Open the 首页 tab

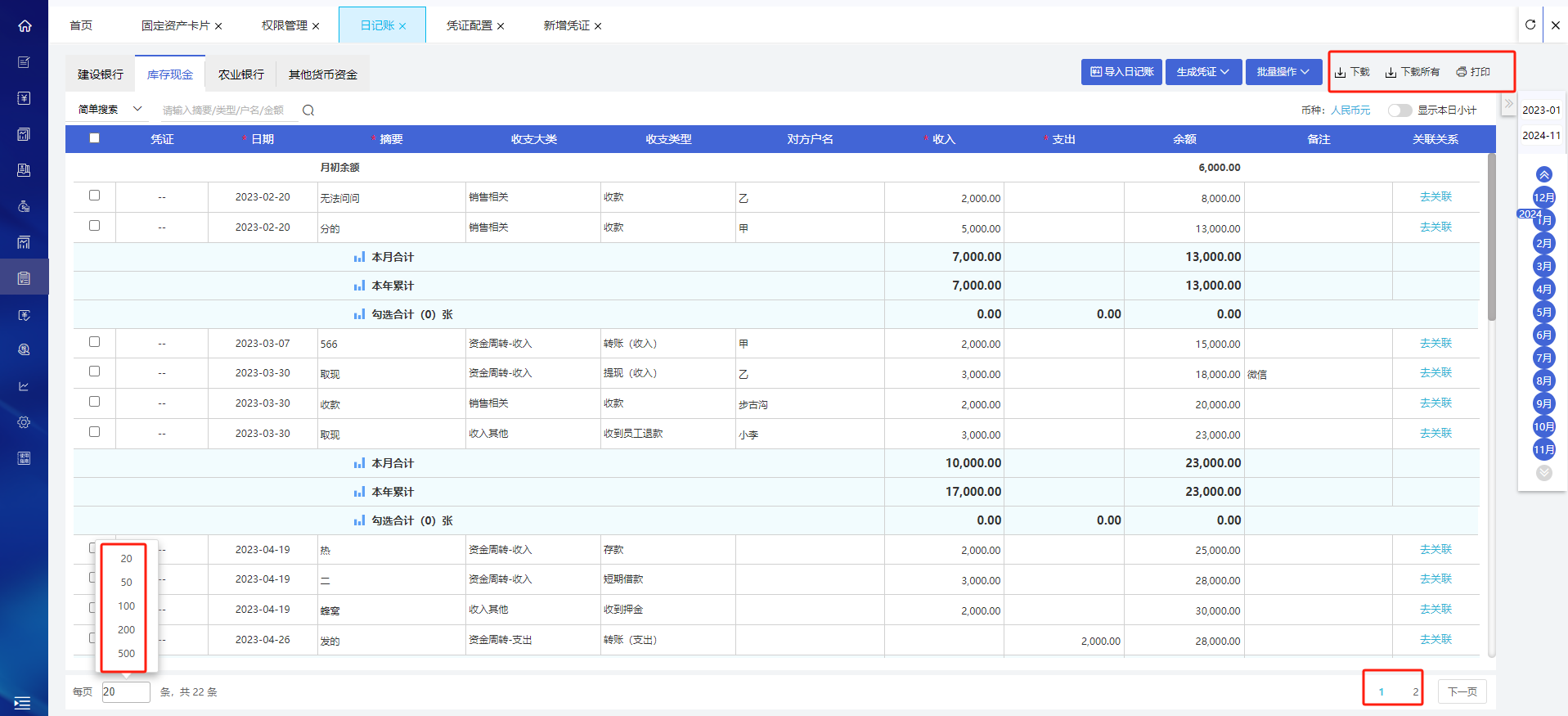tap(81, 26)
